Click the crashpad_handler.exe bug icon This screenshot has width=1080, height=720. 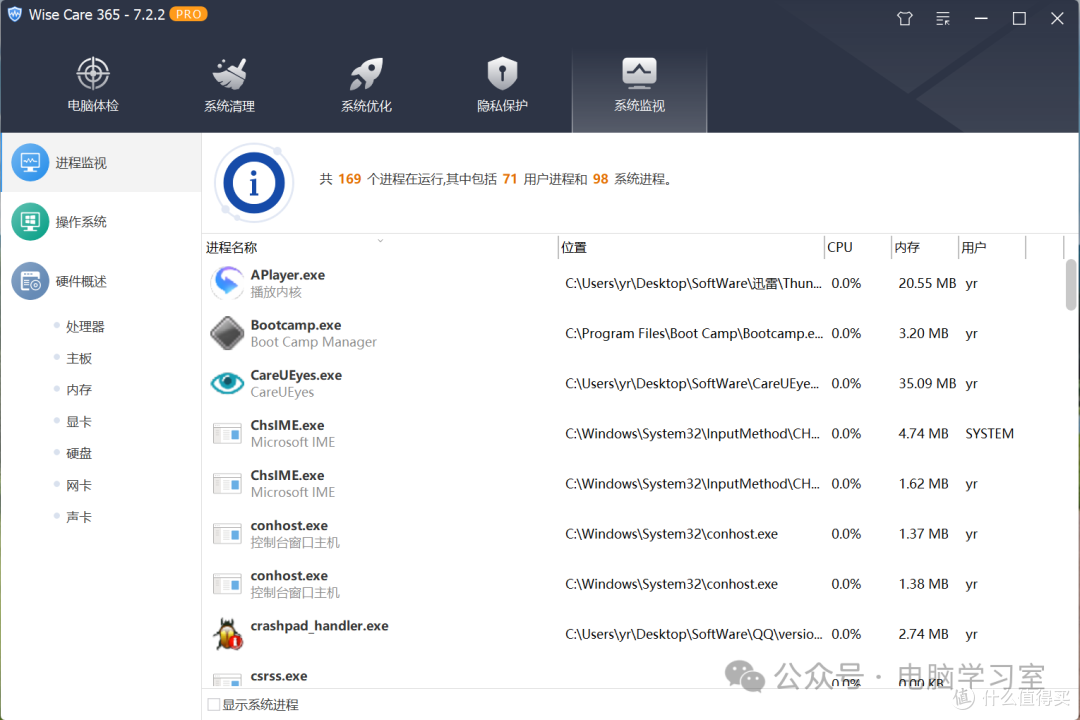coord(227,634)
